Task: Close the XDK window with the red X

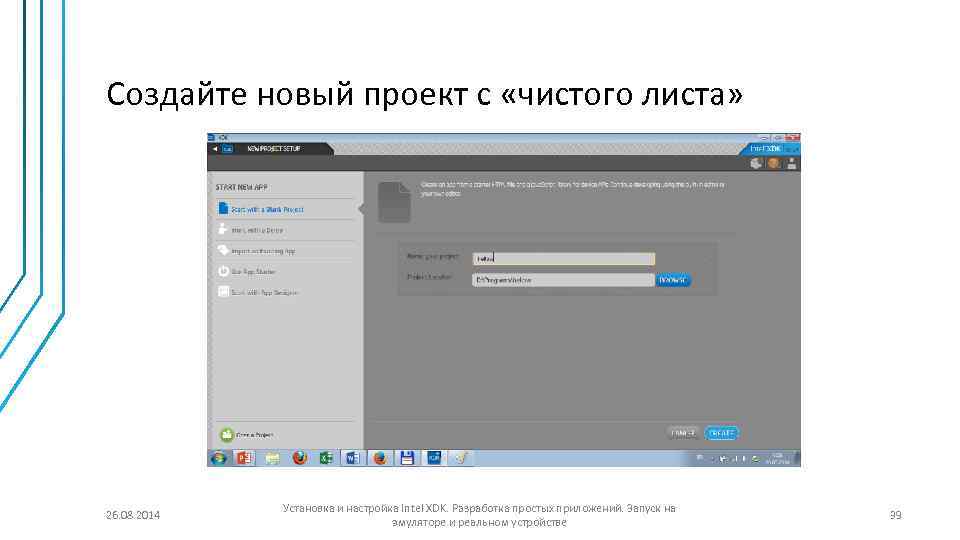Action: [792, 138]
